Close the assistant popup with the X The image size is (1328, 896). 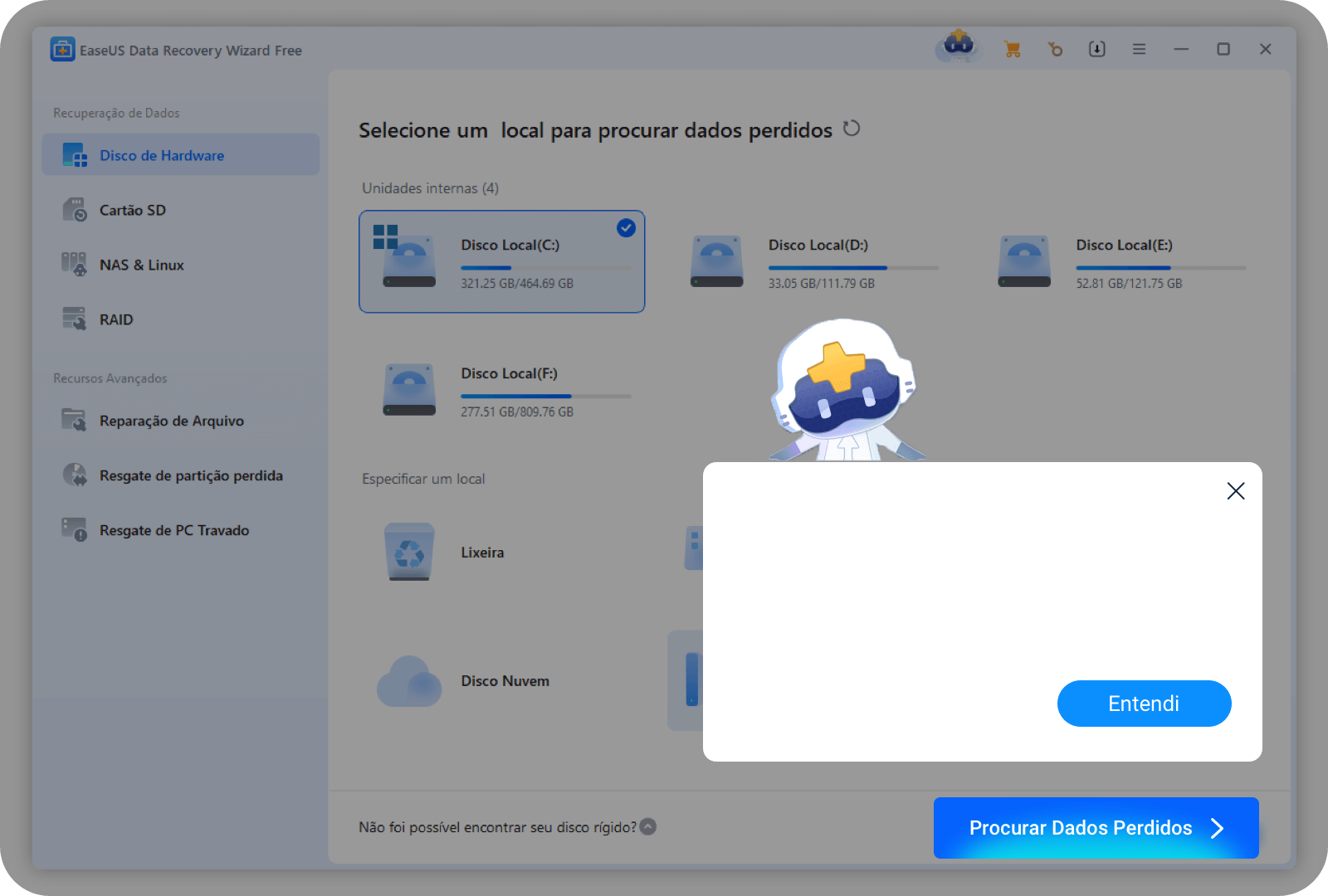pyautogui.click(x=1235, y=491)
